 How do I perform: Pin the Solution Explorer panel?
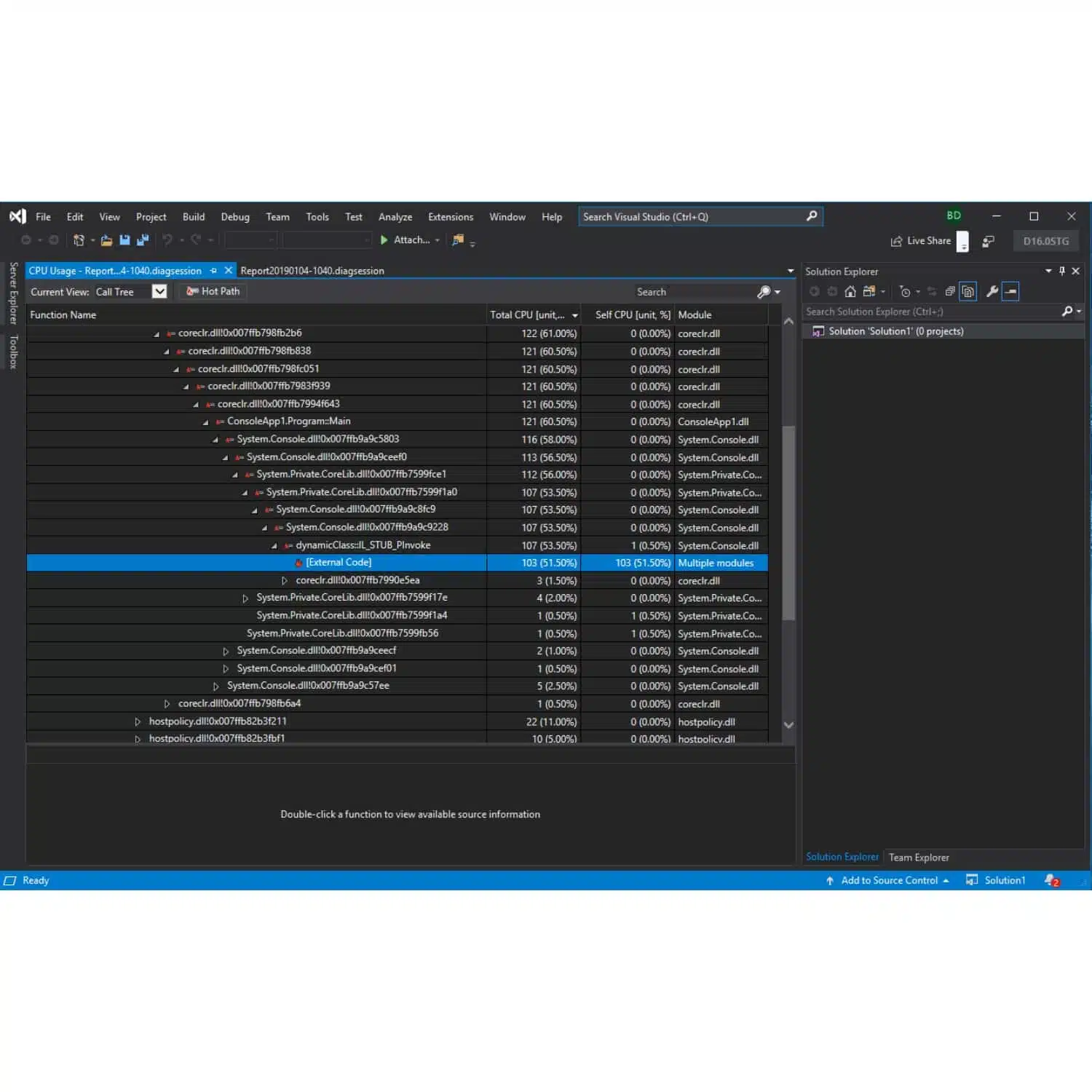(1062, 271)
